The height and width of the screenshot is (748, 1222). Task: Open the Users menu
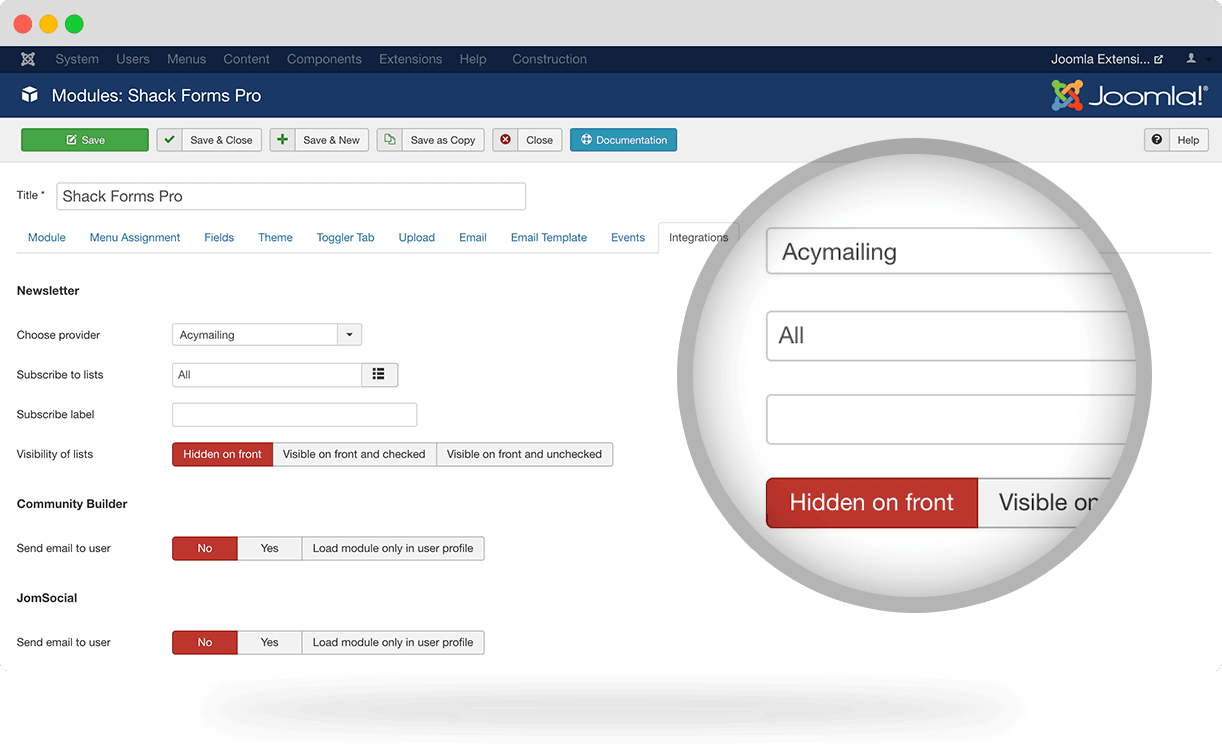[x=133, y=59]
